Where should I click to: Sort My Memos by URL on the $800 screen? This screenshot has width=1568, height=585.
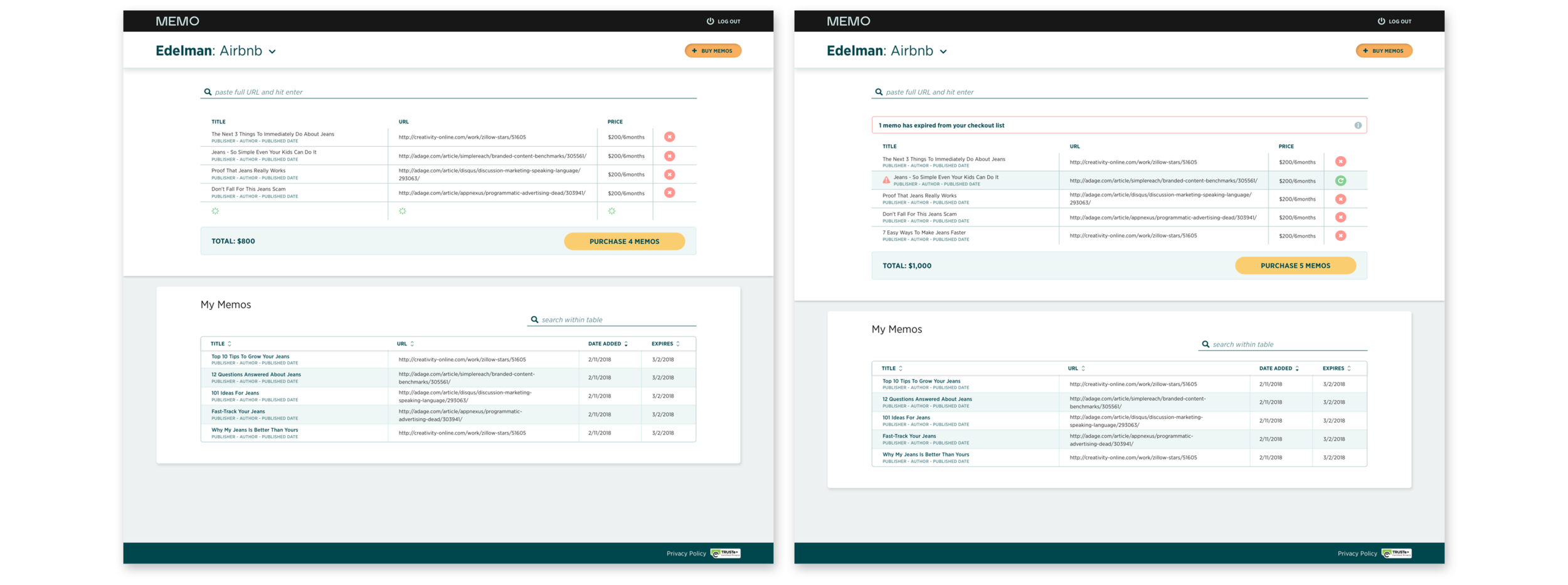[x=412, y=344]
